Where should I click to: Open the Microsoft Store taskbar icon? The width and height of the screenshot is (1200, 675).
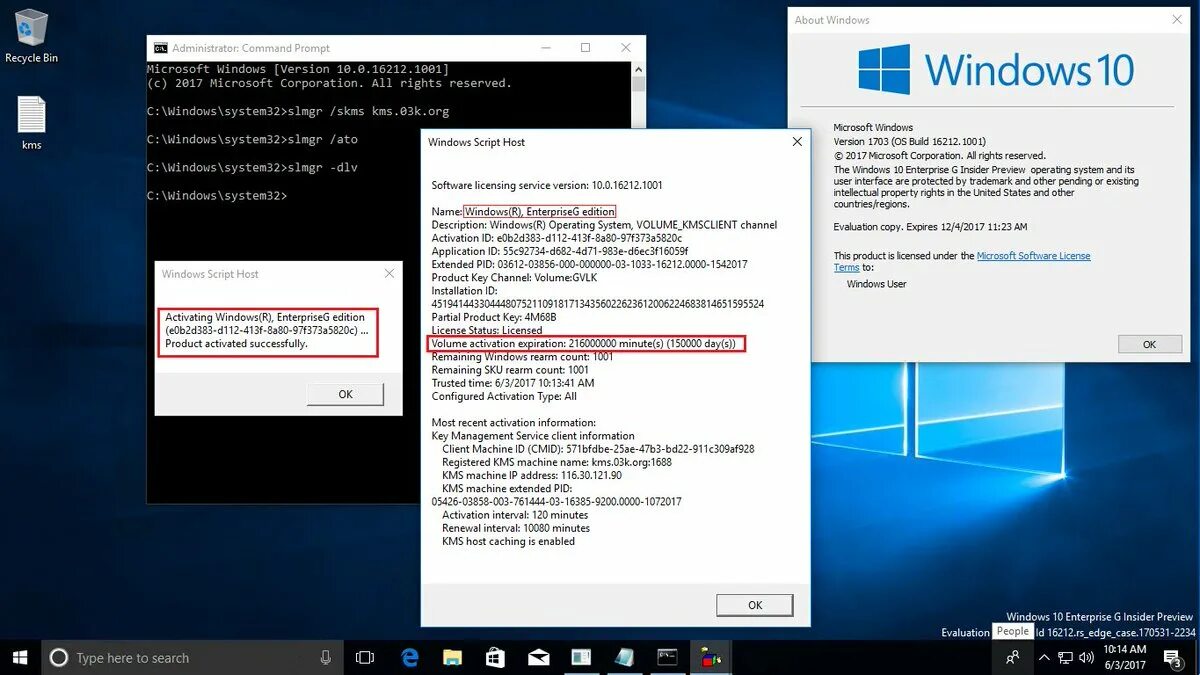496,657
